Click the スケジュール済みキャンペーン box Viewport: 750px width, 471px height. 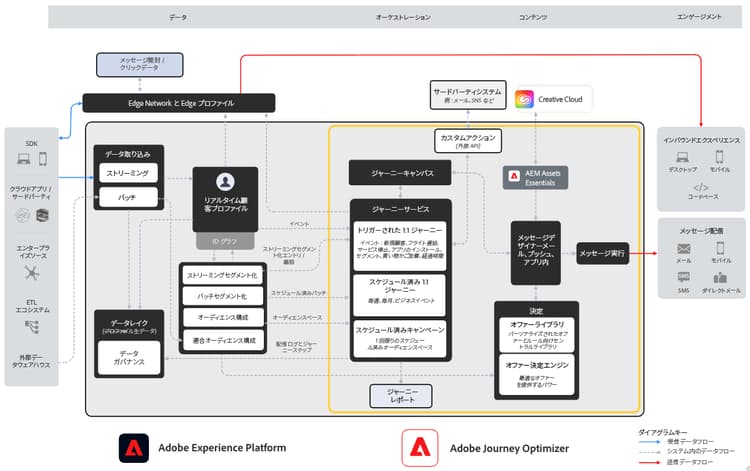point(400,339)
